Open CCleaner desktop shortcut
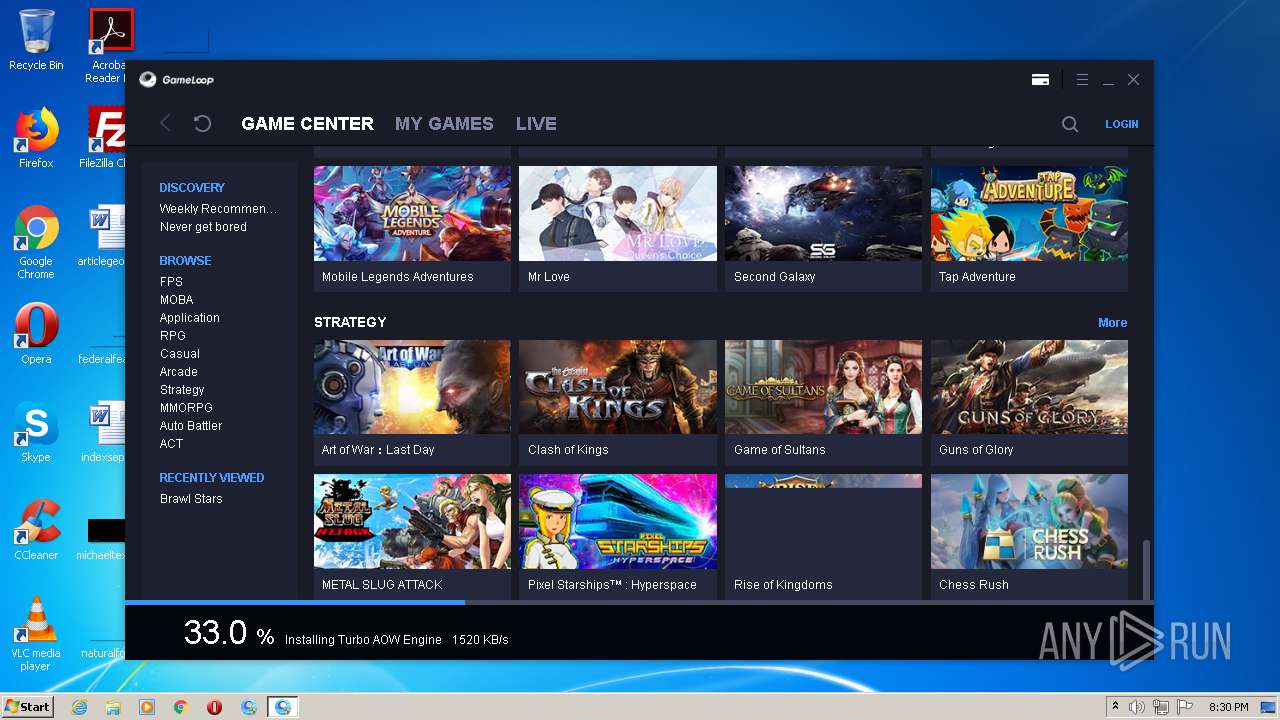The height and width of the screenshot is (720, 1280). tap(36, 530)
